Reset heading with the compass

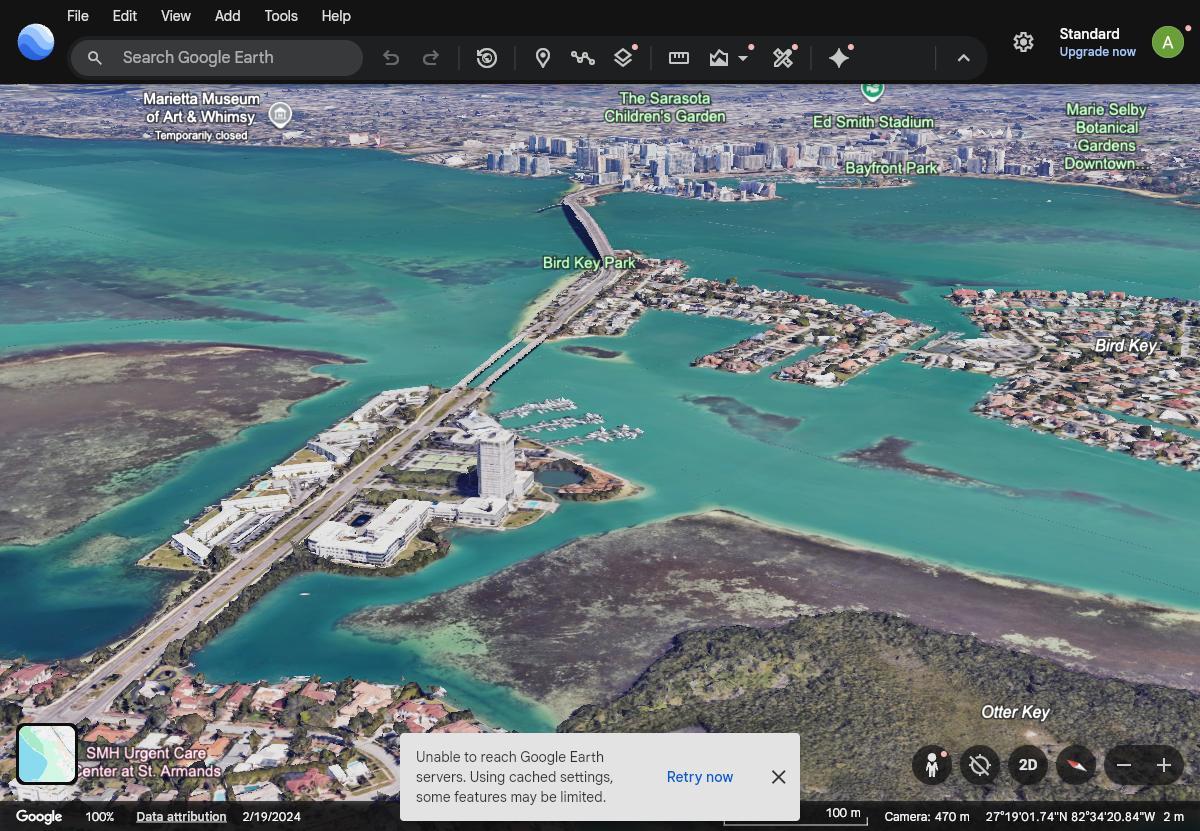(1076, 766)
